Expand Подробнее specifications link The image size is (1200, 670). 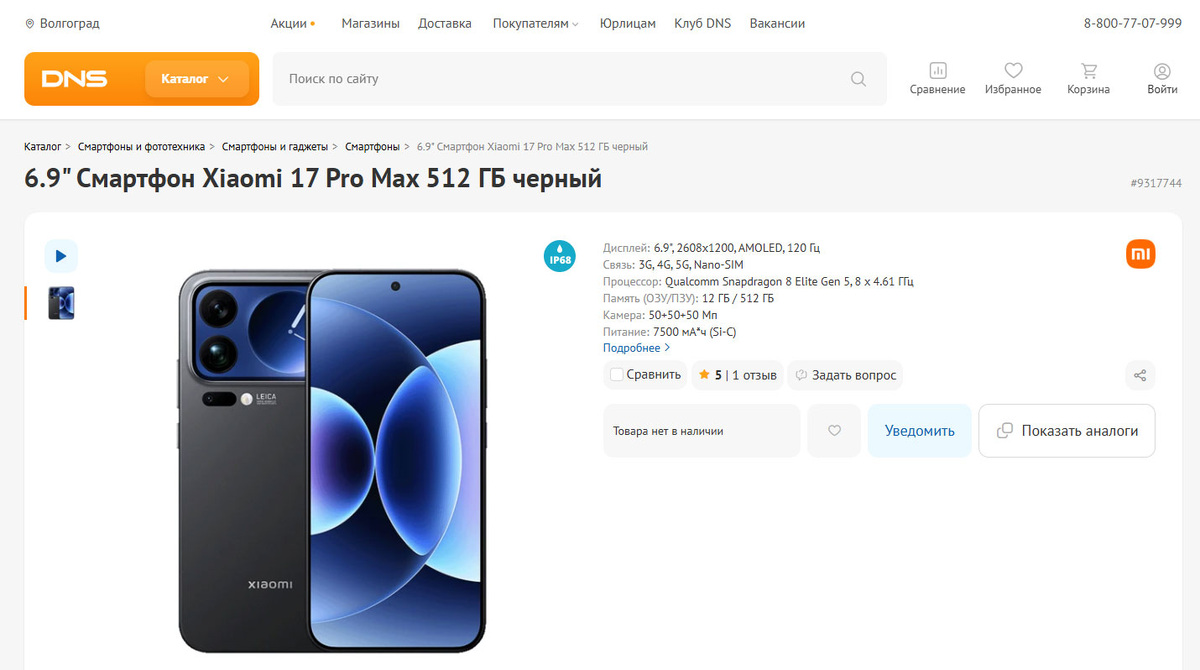tap(636, 348)
